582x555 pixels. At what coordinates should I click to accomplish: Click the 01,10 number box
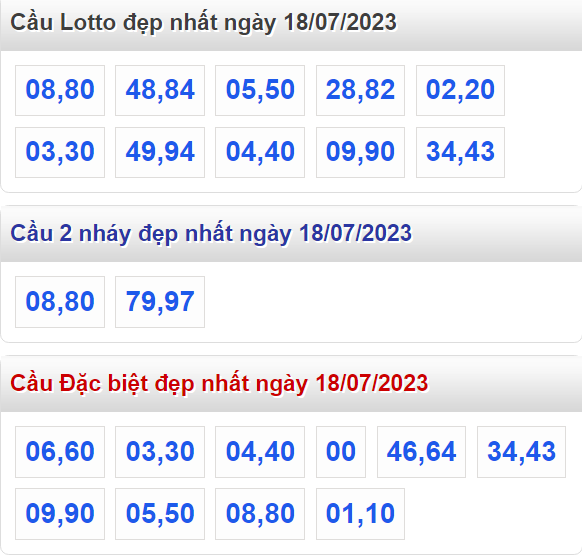coord(360,514)
